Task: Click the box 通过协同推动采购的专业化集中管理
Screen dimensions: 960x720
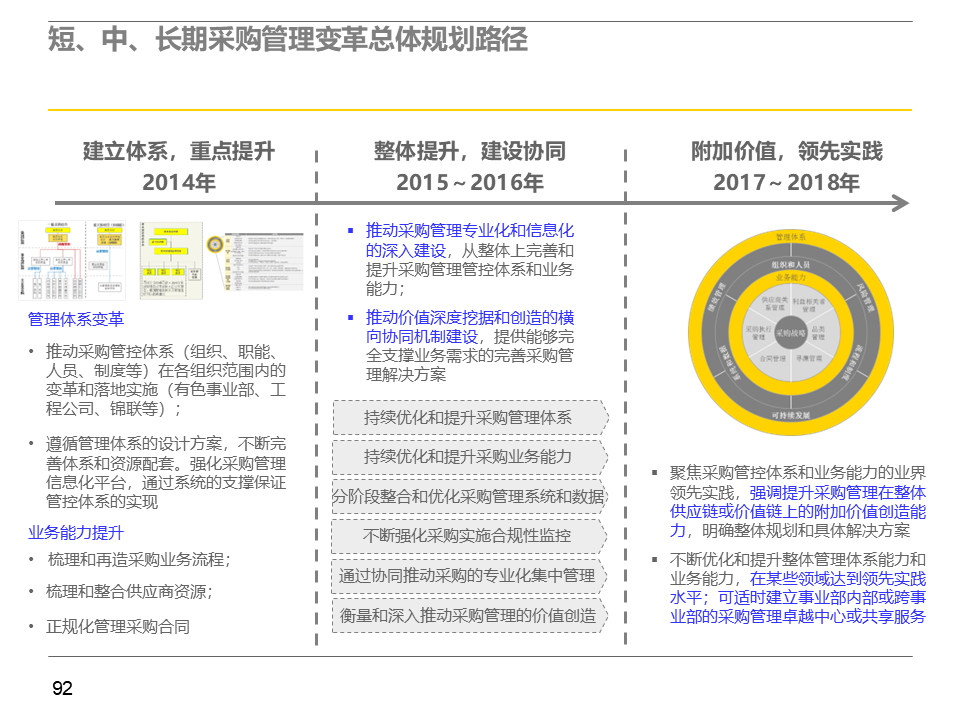Action: pos(470,576)
